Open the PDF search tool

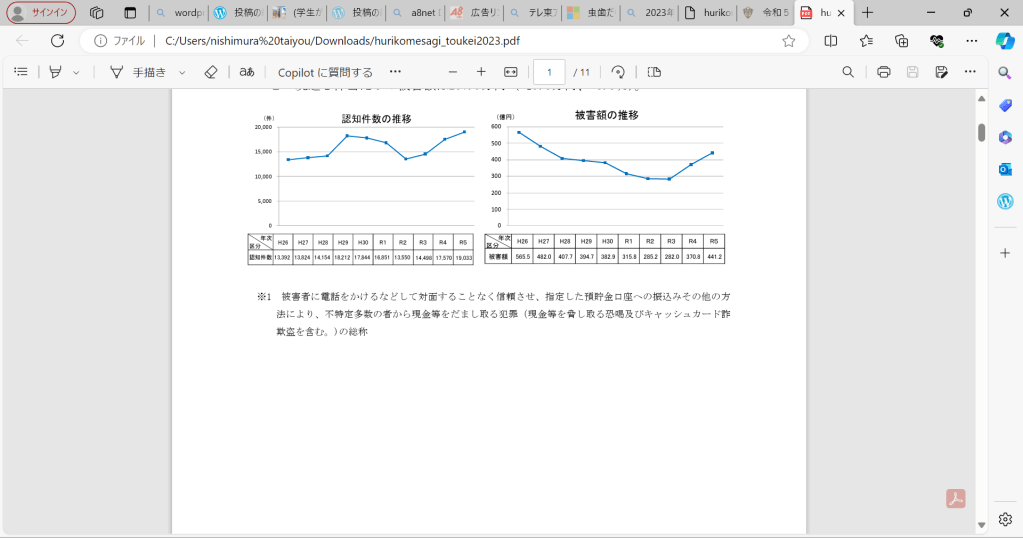[848, 72]
